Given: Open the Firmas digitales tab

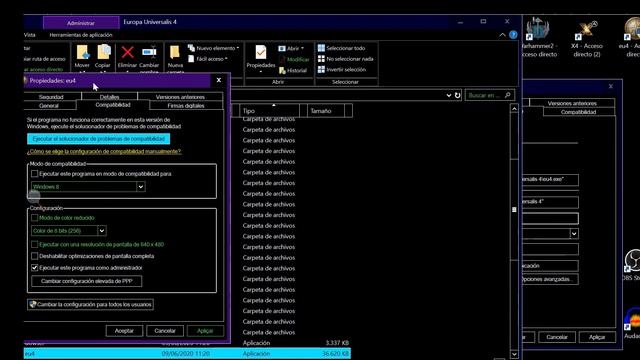Looking at the screenshot, I should coord(186,106).
